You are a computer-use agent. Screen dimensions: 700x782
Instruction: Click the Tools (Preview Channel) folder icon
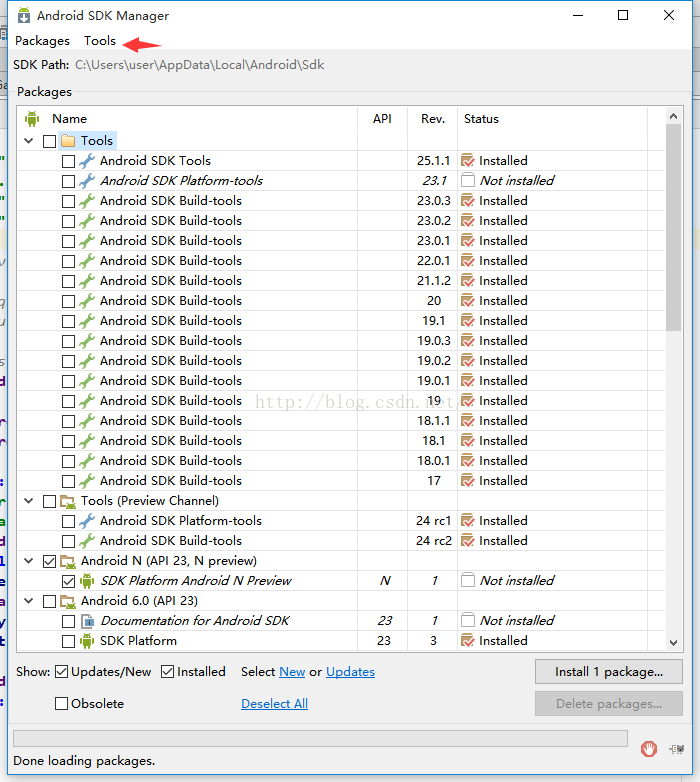point(68,501)
